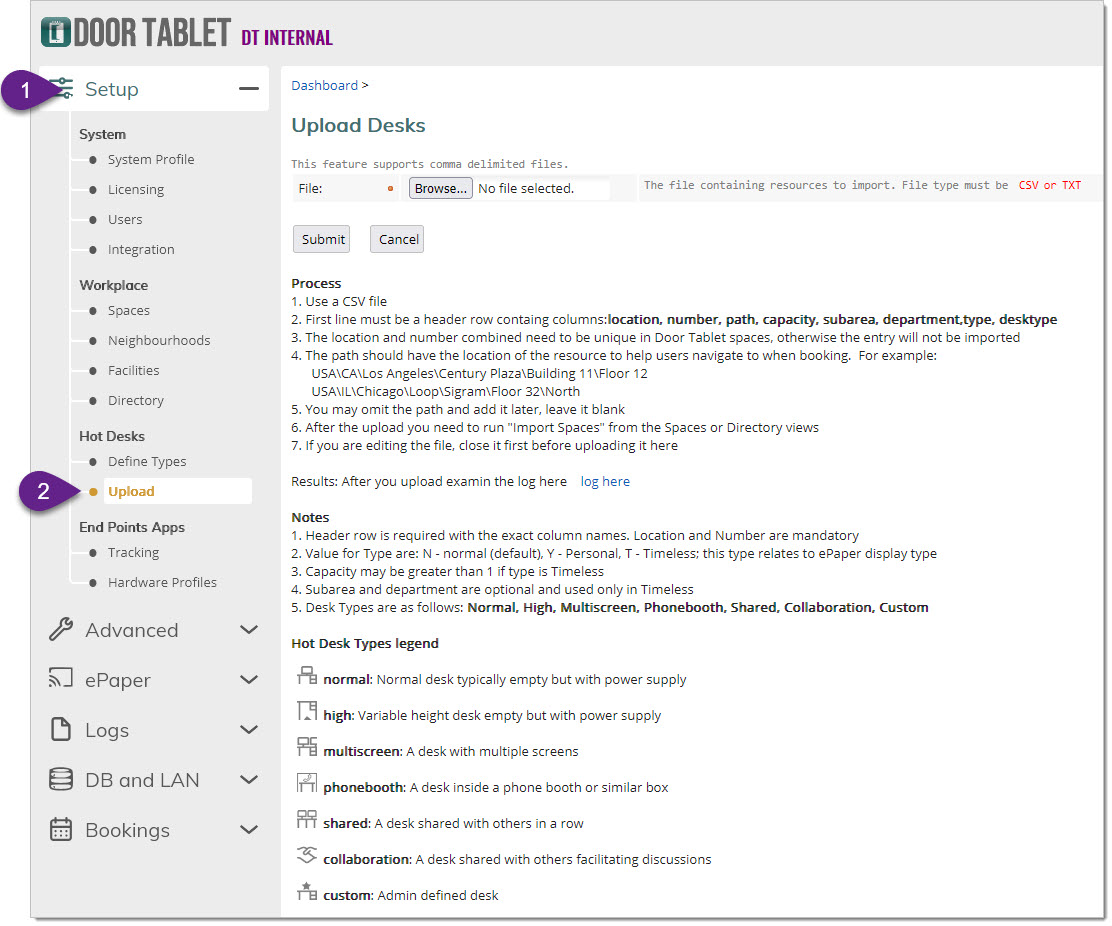Viewport: 1112px width, 926px height.
Task: Click the Bookings calendar icon
Action: pyautogui.click(x=61, y=830)
